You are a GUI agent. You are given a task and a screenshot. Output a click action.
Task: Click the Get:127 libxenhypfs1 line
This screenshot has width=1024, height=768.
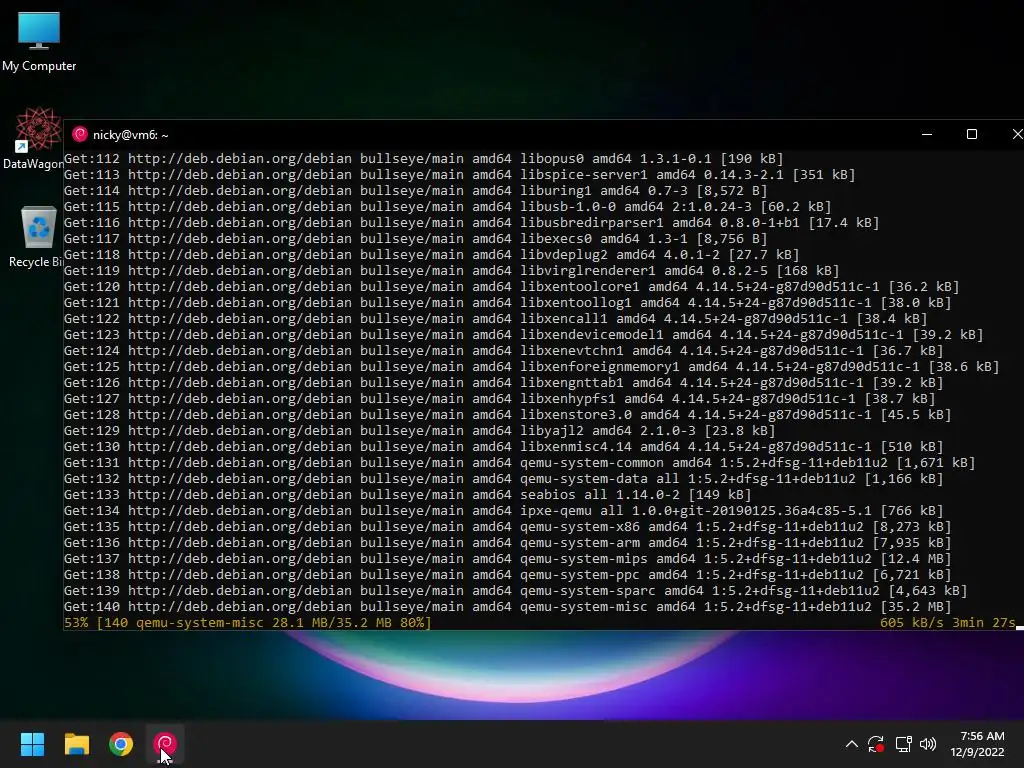coord(500,398)
